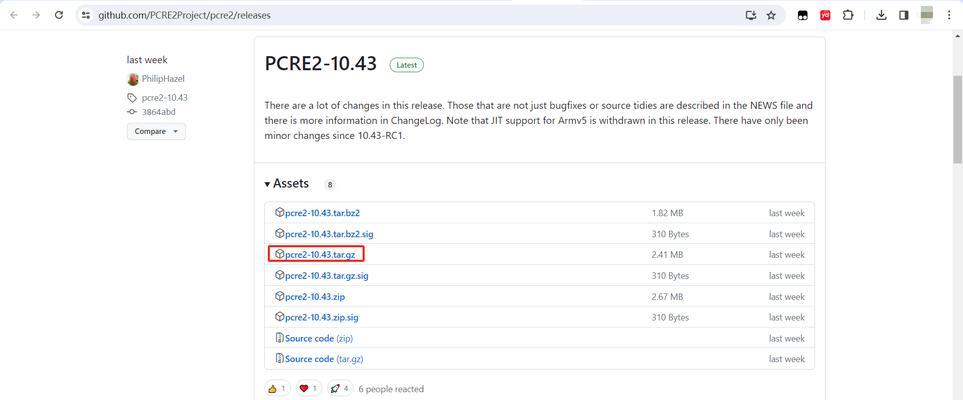Viewport: 963px width, 400px height.
Task: Click file icon of Source code (zip)
Action: (279, 338)
